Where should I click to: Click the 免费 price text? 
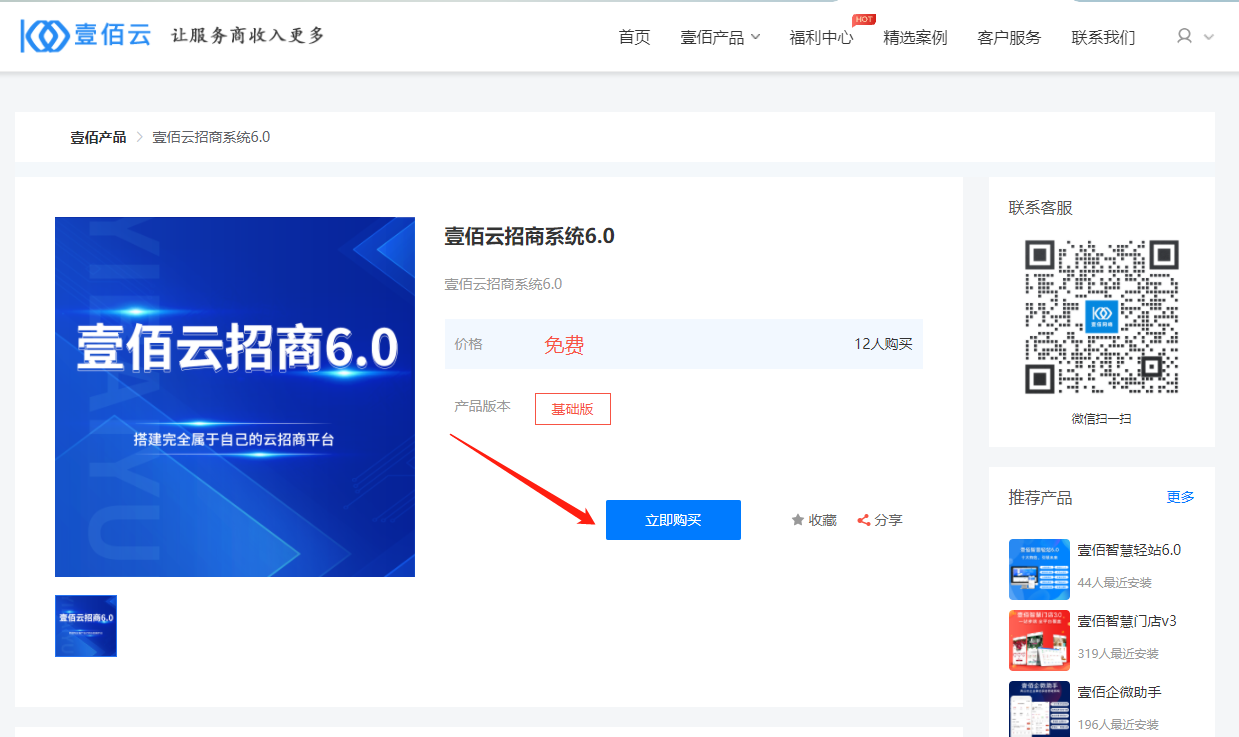[564, 345]
